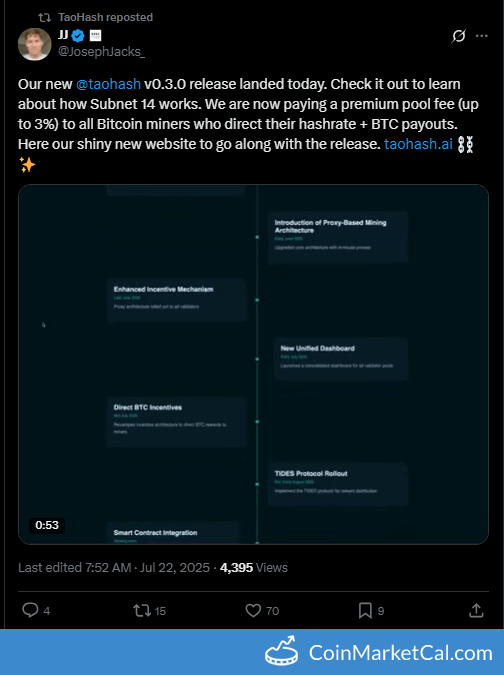Open the 4,395 Views analytics
504x675 pixels.
pos(254,567)
